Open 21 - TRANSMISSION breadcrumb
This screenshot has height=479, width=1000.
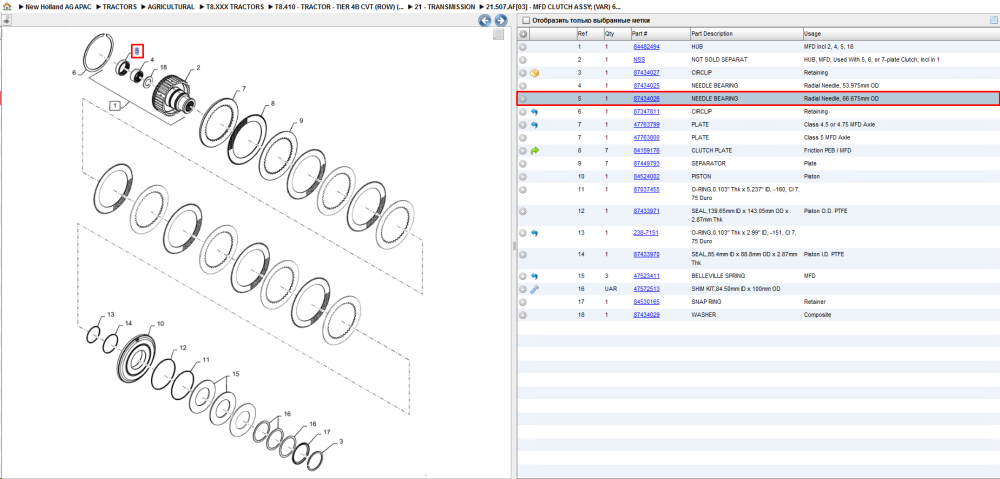[445, 6]
